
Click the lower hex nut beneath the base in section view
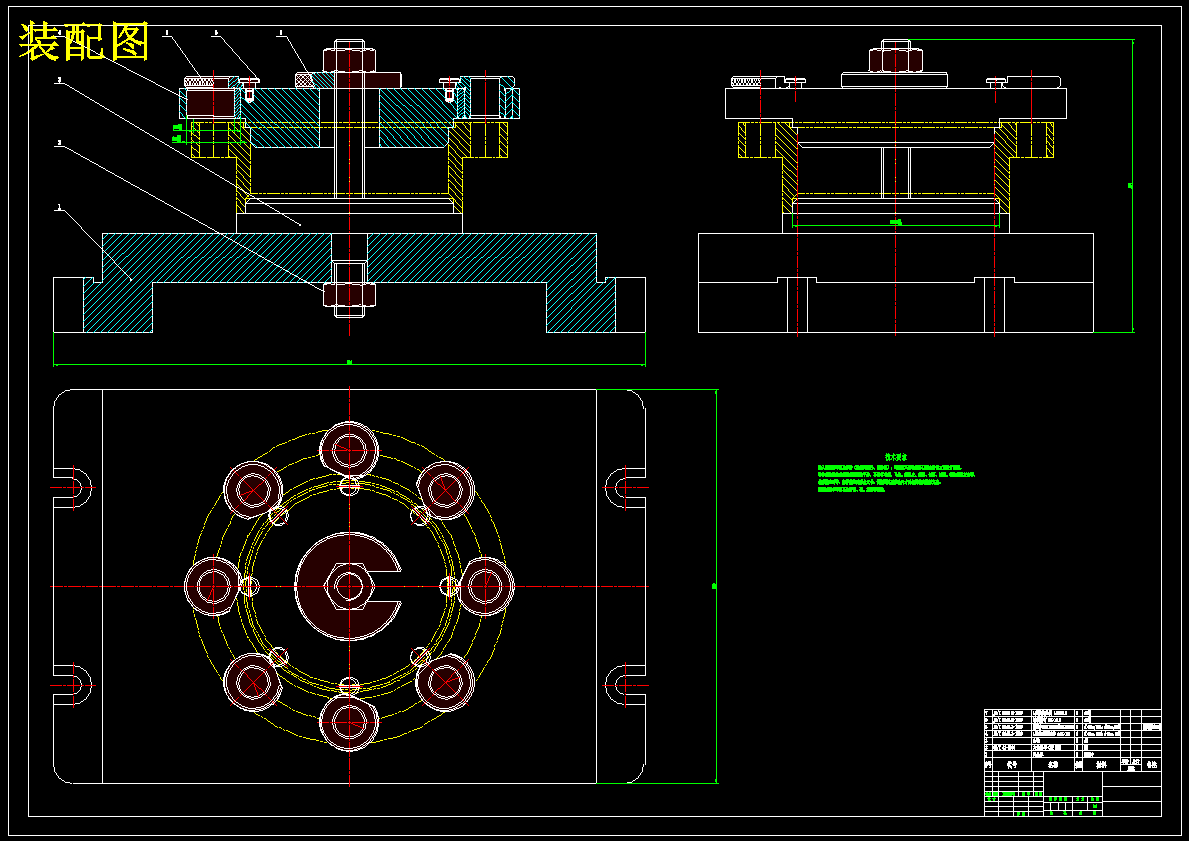349,295
